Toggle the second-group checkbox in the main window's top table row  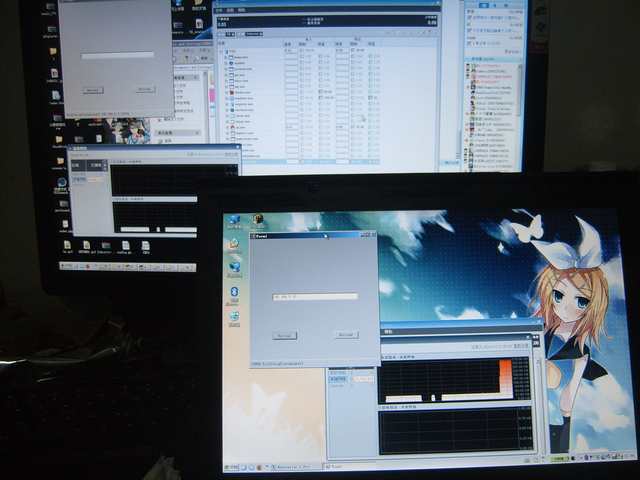pos(353,50)
